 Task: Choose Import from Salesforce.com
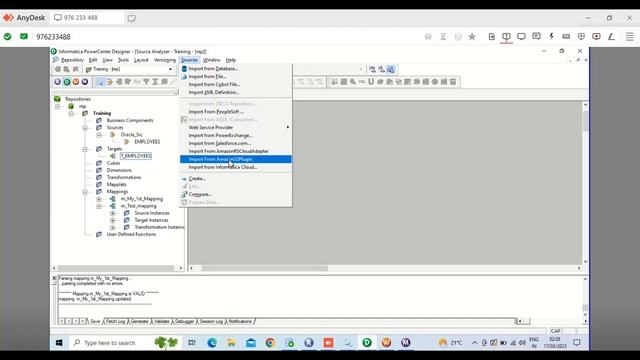coord(236,143)
